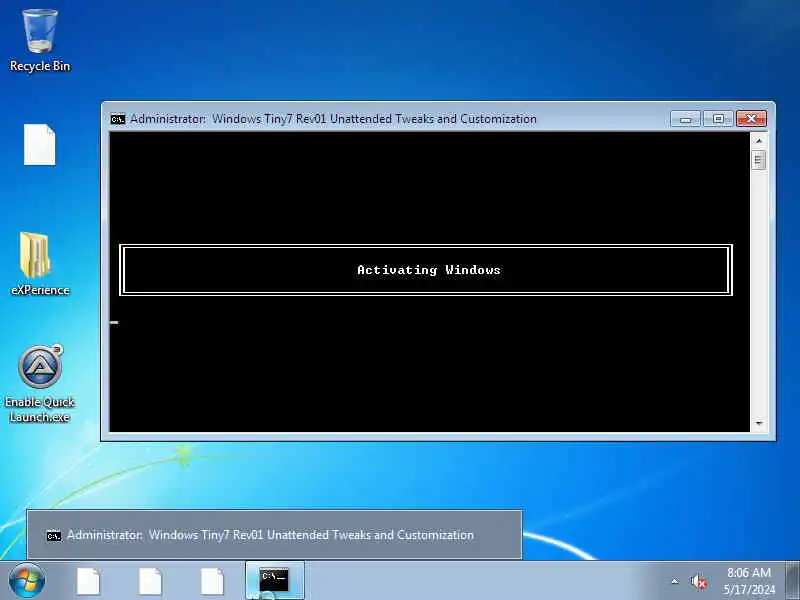Open the clock showing 8:06 AM

pos(749,581)
